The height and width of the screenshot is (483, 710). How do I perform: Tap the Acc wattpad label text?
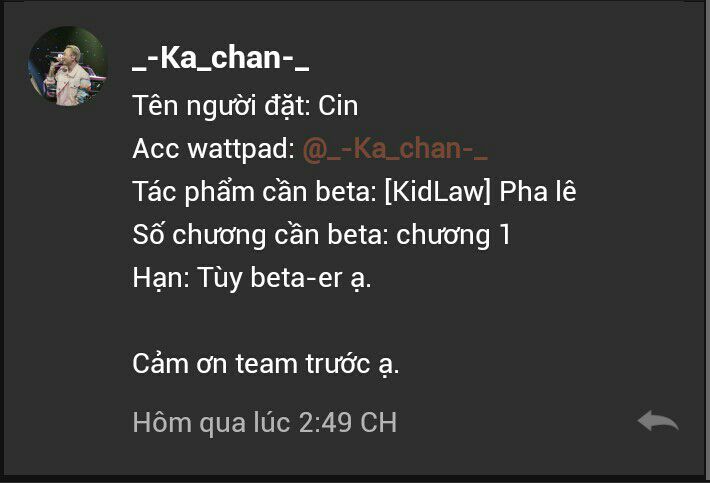pos(214,149)
